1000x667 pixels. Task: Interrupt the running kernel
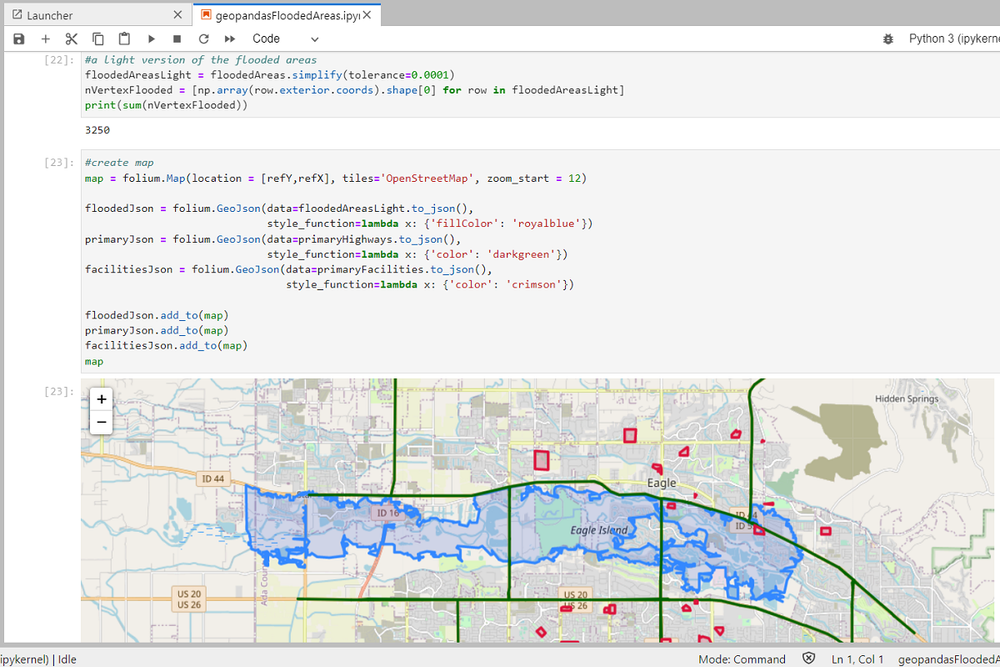pos(177,38)
